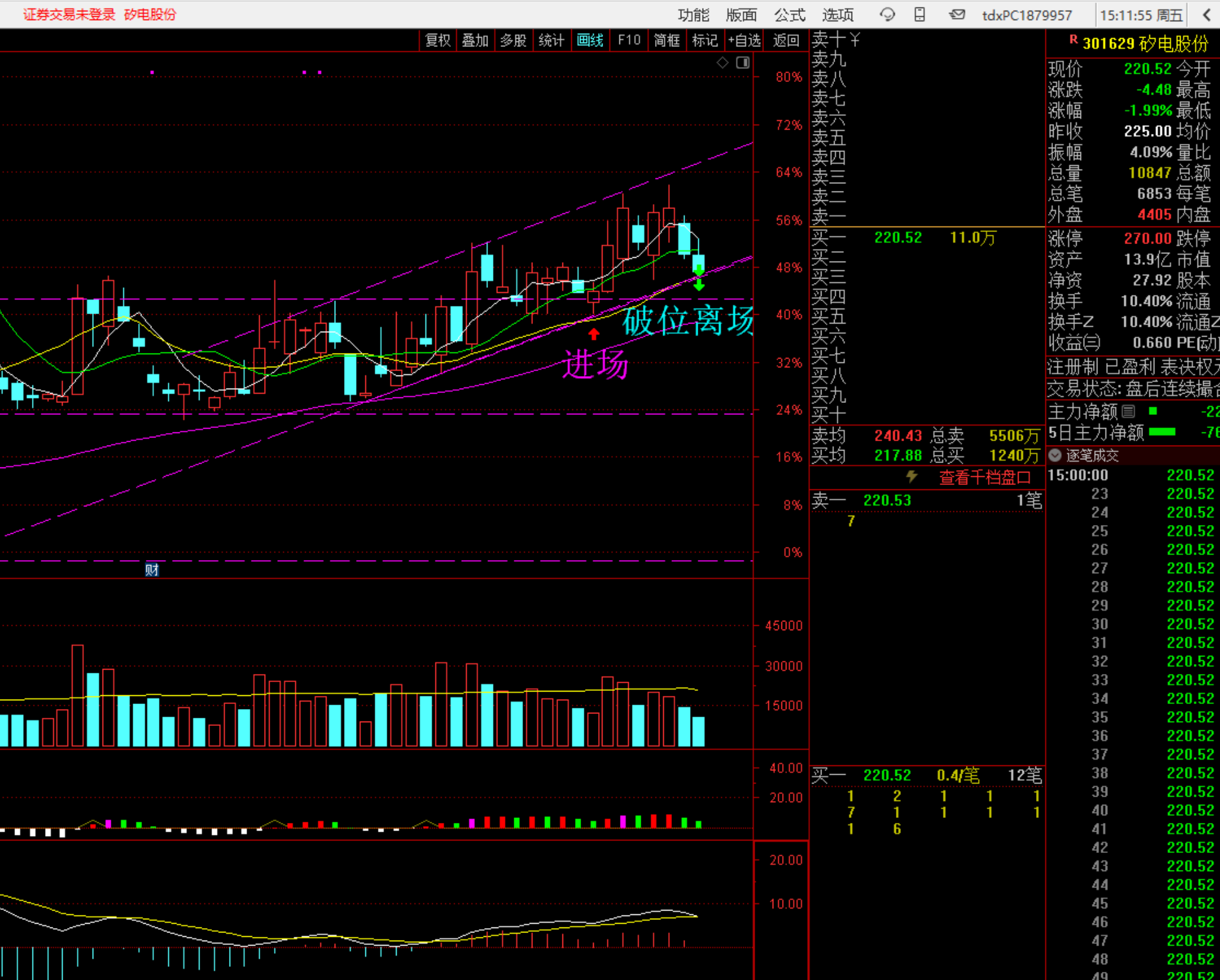This screenshot has height=980, width=1220.
Task: Open the 功能 menu
Action: point(693,14)
